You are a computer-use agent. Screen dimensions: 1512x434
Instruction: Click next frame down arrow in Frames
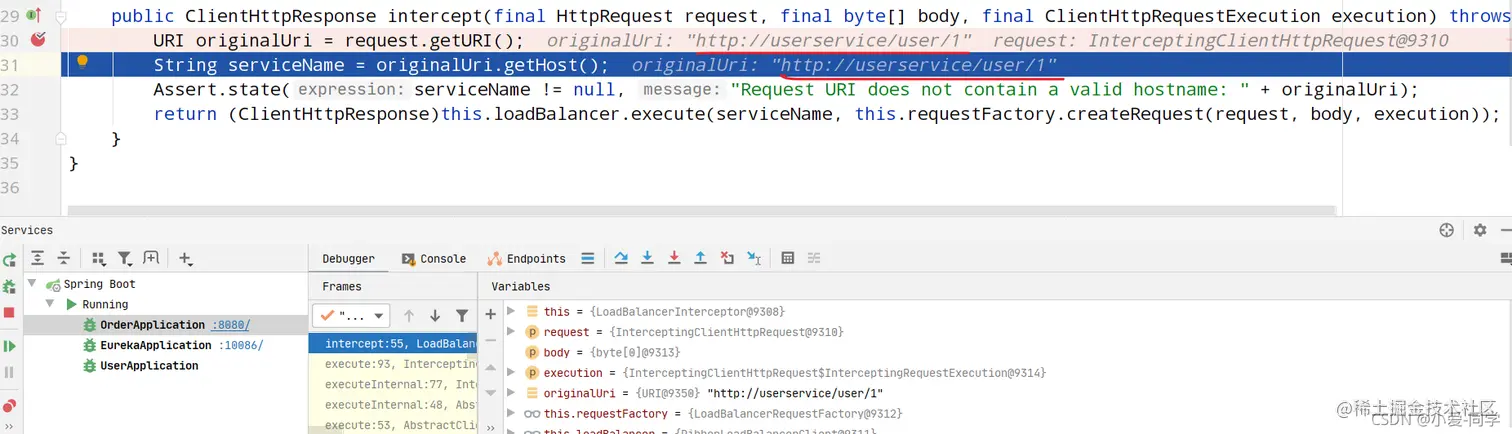pyautogui.click(x=435, y=316)
